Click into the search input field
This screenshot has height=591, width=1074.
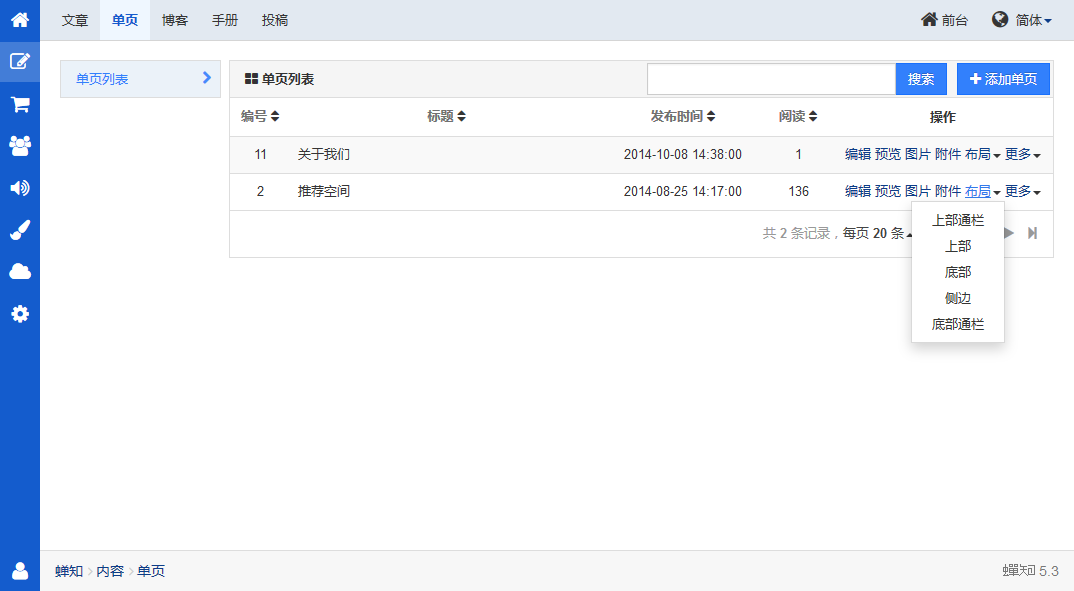click(771, 79)
